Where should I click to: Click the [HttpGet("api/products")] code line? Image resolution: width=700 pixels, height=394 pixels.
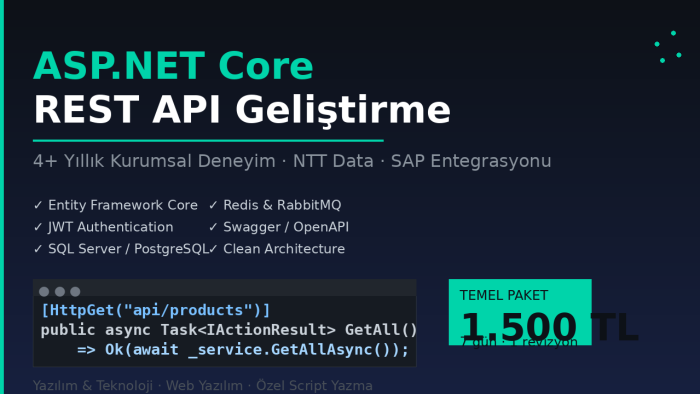click(155, 310)
